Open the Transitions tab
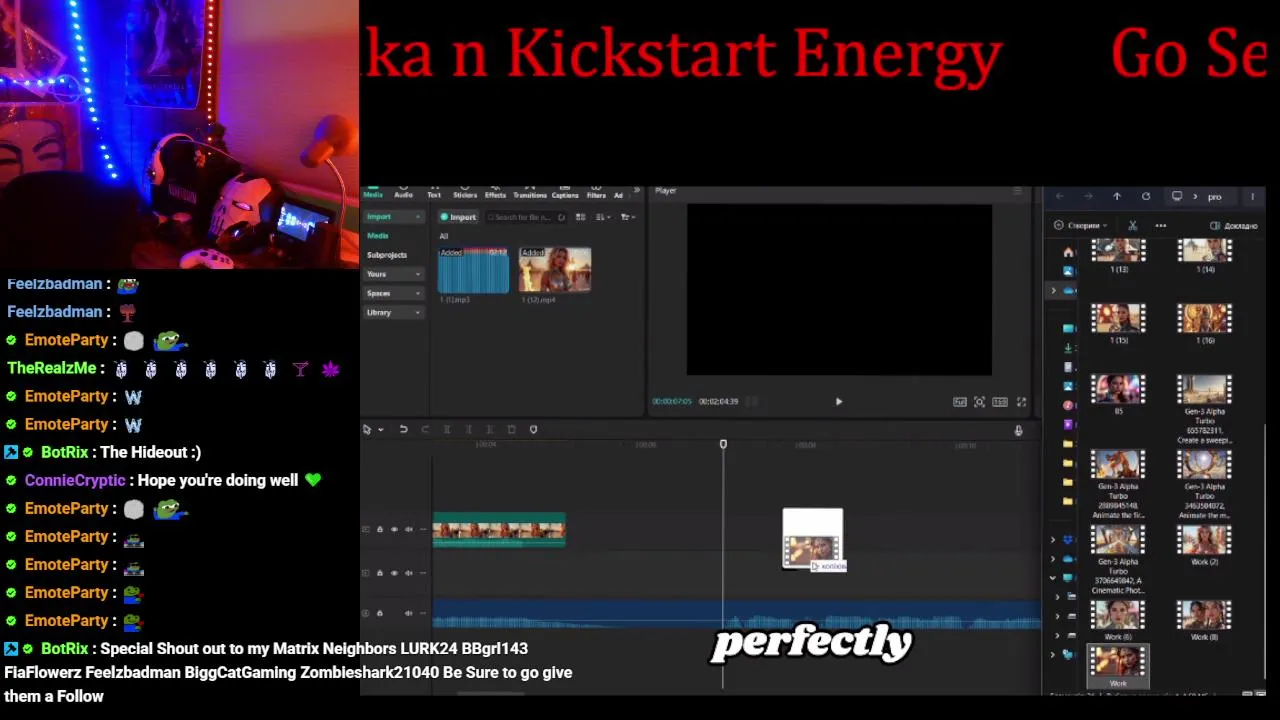The height and width of the screenshot is (720, 1280). tap(530, 193)
